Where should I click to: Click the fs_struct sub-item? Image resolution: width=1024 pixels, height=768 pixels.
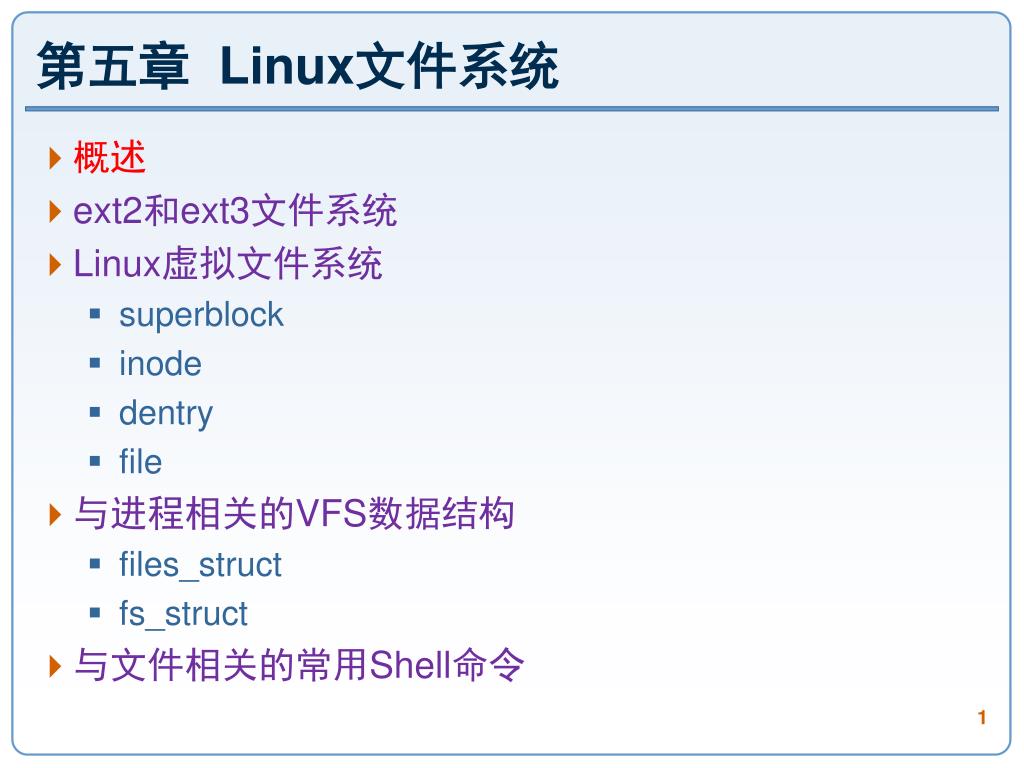tap(183, 615)
